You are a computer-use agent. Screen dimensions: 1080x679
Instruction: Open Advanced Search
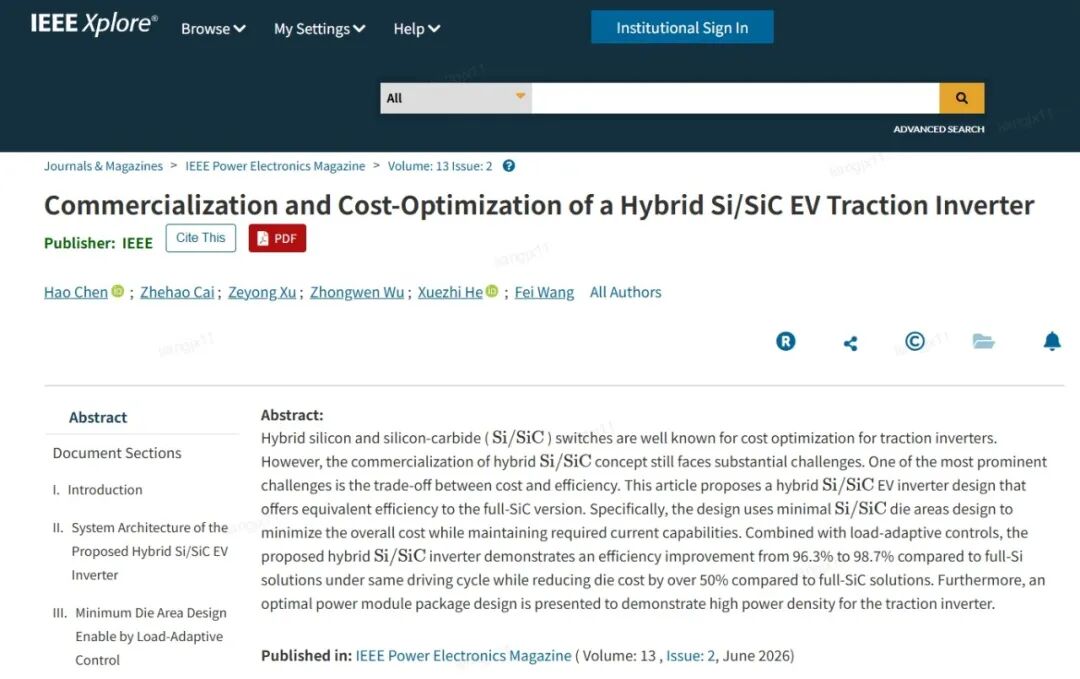[938, 129]
